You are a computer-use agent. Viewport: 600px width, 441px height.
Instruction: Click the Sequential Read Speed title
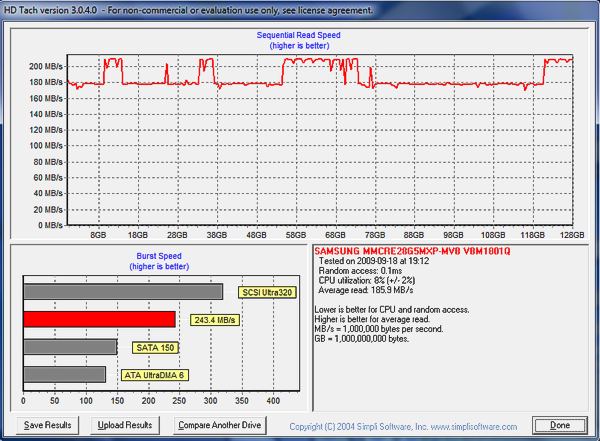(x=298, y=35)
